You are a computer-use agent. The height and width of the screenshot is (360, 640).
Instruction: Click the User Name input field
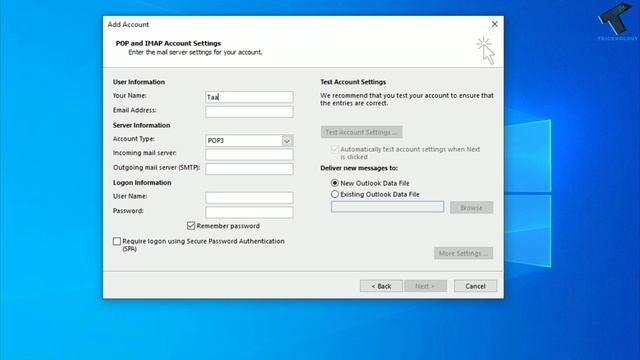coord(249,198)
